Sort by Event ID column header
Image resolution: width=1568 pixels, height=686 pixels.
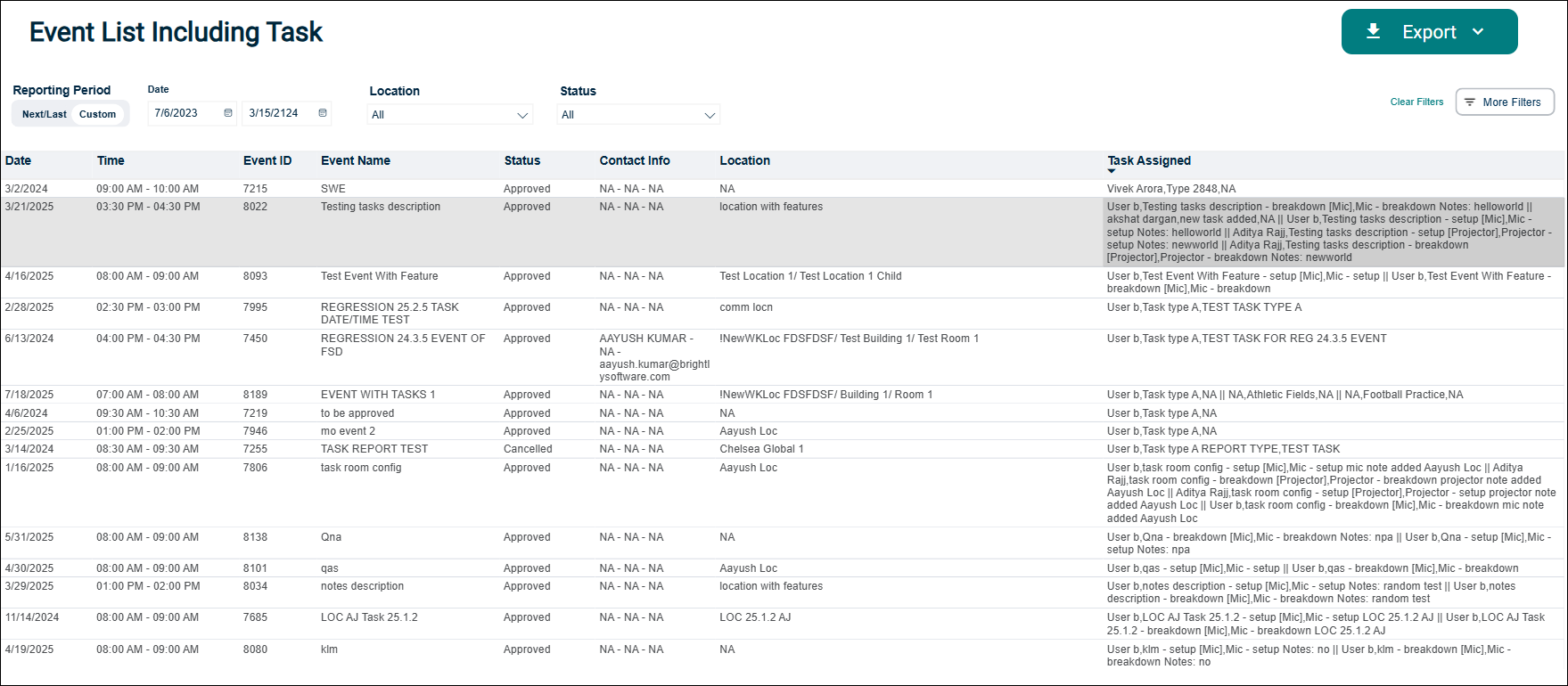click(x=267, y=160)
